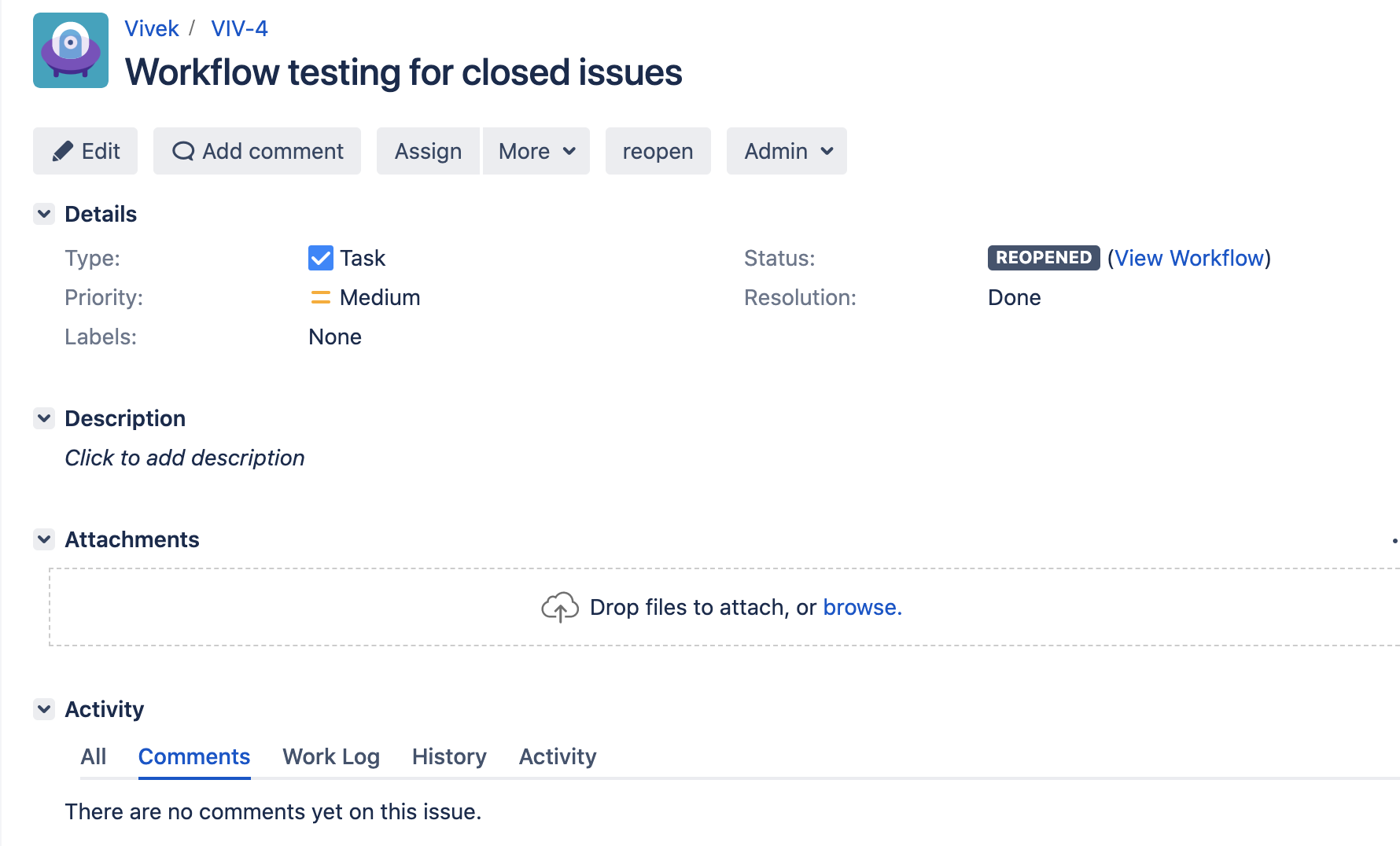
Task: Click the Task type checkmark icon
Action: [320, 258]
